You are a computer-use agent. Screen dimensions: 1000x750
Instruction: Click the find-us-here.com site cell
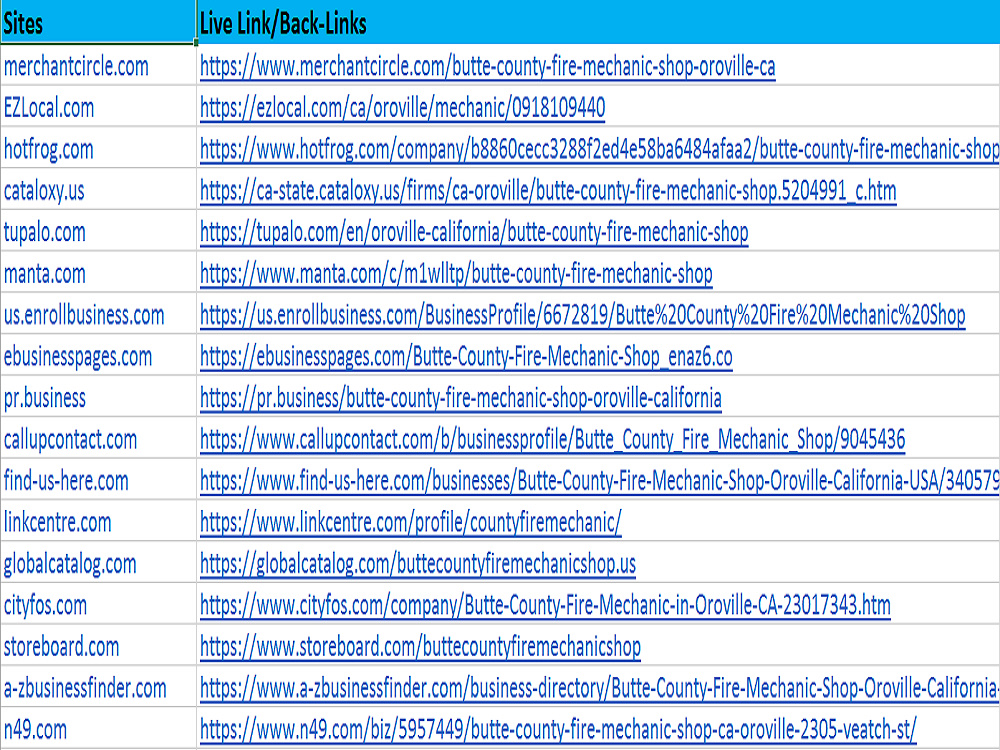(x=98, y=480)
